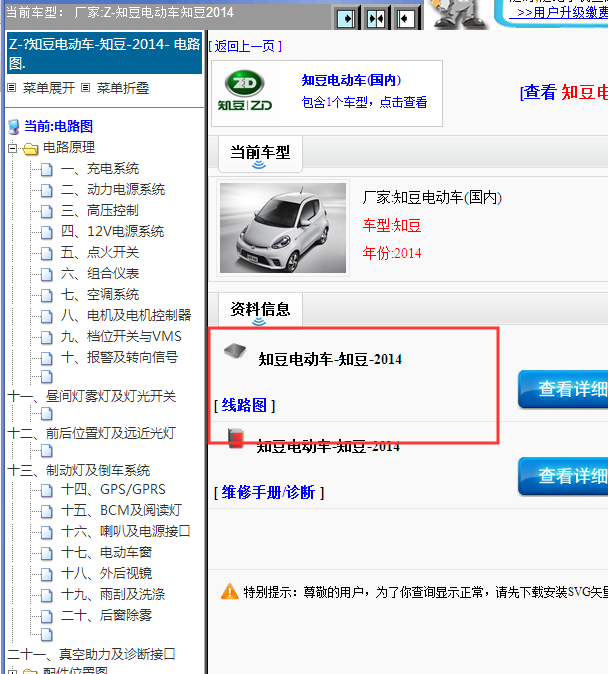Open tree item 十五、BCM及阅读灯
The image size is (608, 674).
click(x=121, y=511)
